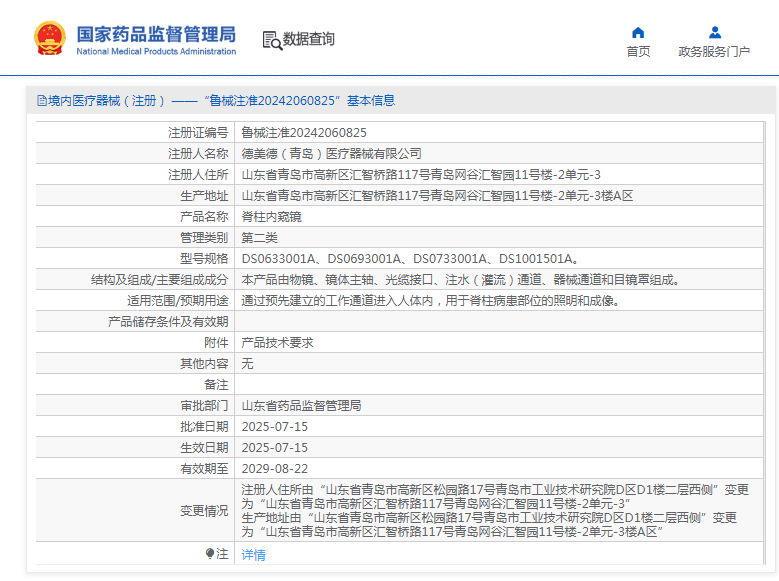Viewport: 779px width, 581px height.
Task: Click the 批准日期 label
Action: pyautogui.click(x=204, y=427)
